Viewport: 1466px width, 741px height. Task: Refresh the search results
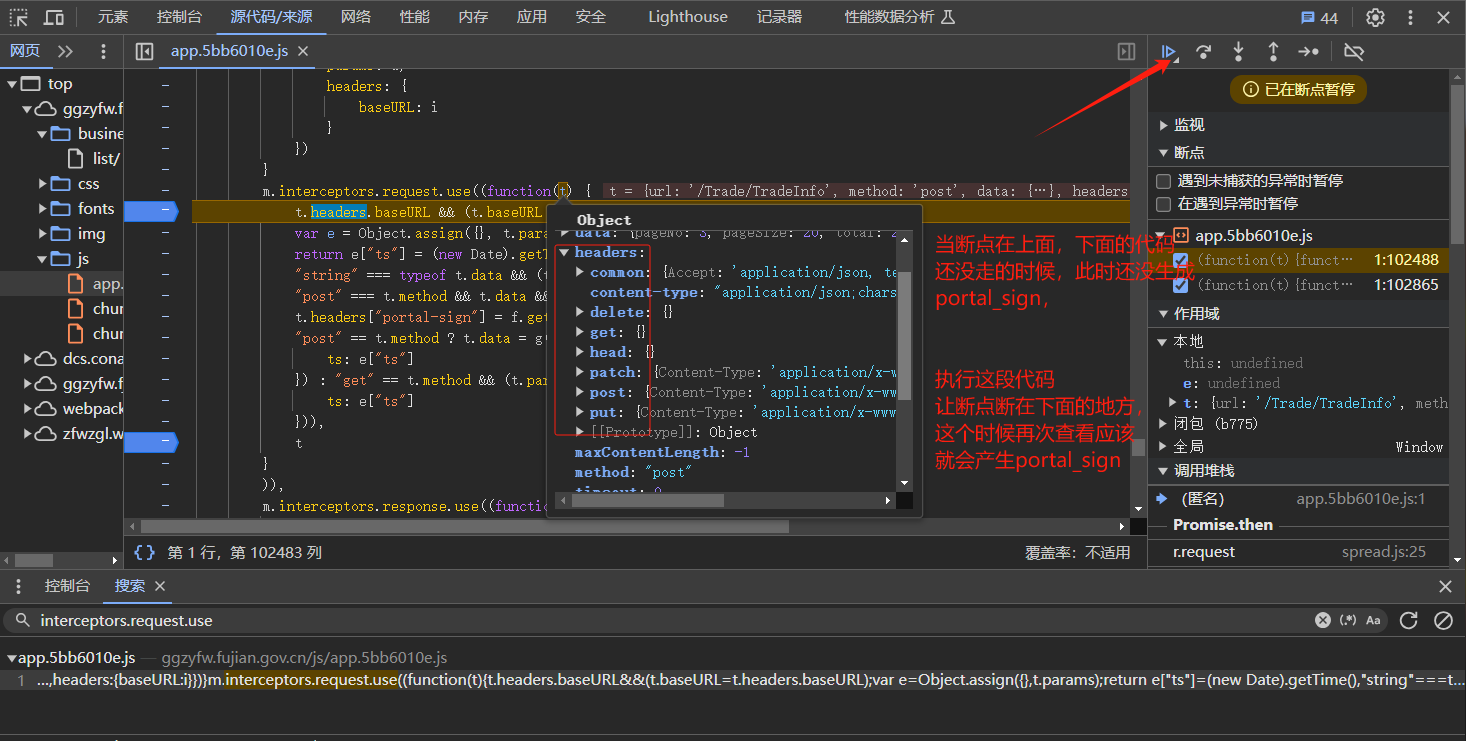click(x=1409, y=620)
